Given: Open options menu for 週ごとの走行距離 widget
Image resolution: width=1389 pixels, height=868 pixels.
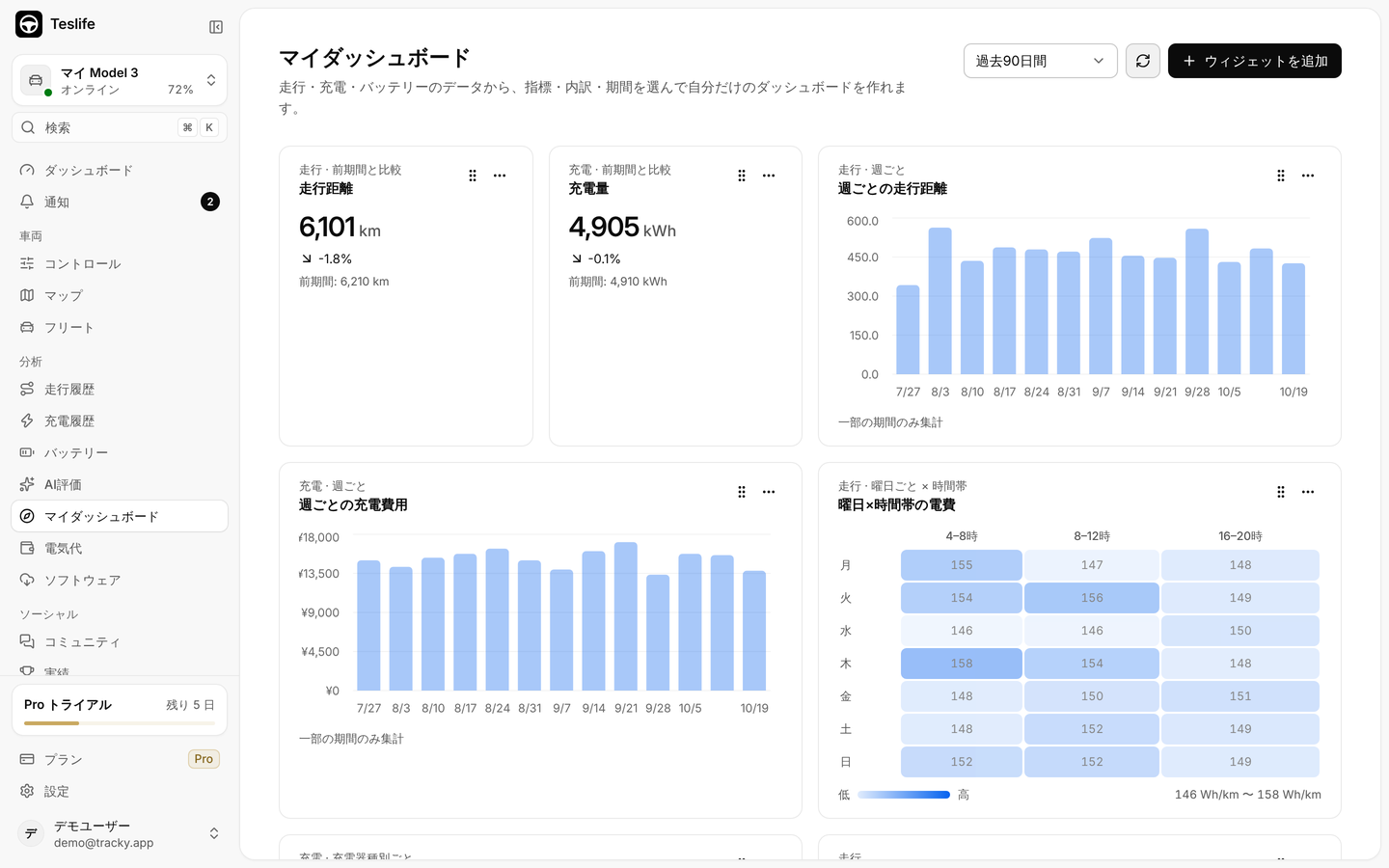Looking at the screenshot, I should click(1308, 176).
